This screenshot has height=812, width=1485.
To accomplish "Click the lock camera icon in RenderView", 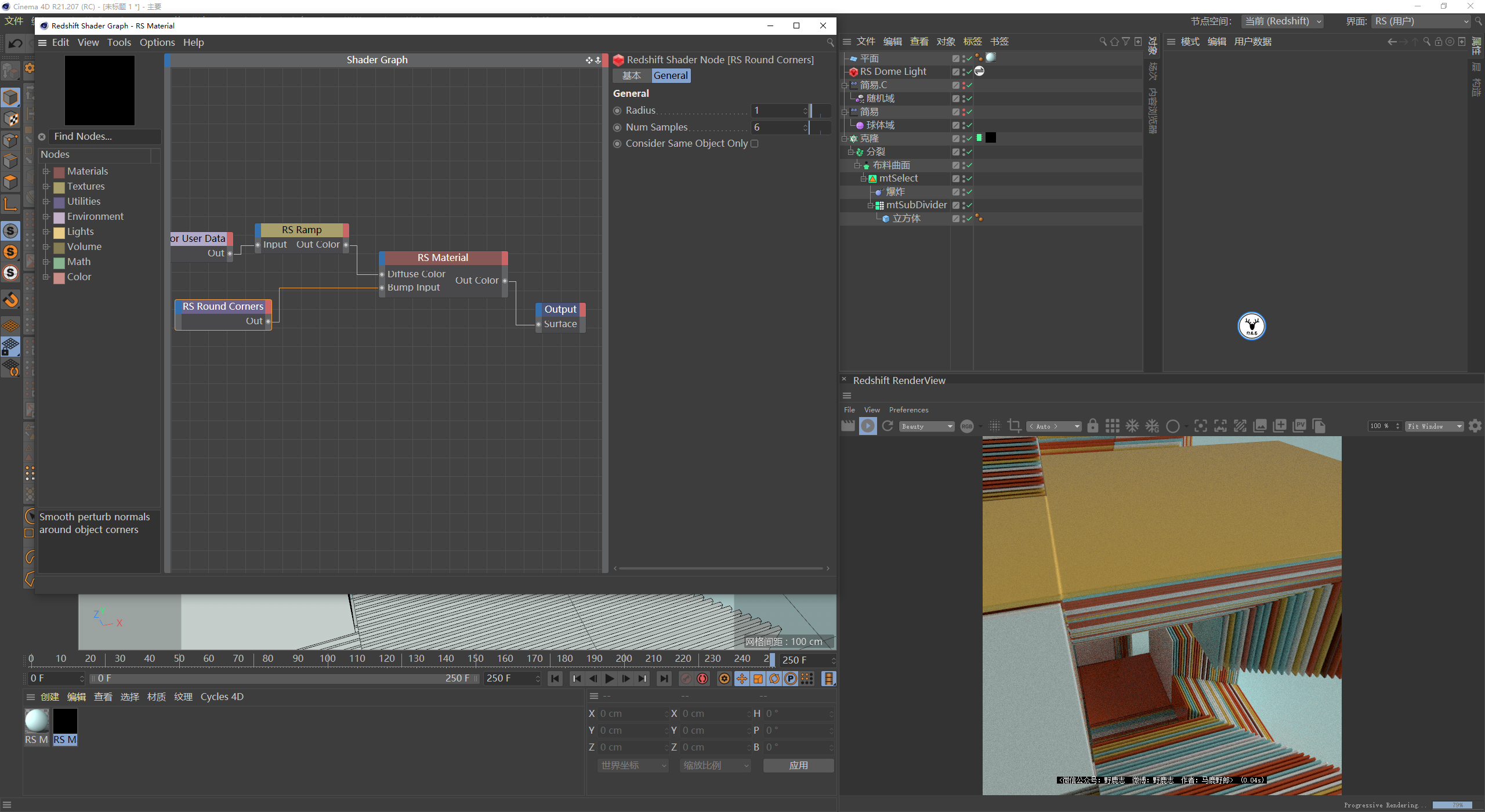I will (1092, 426).
